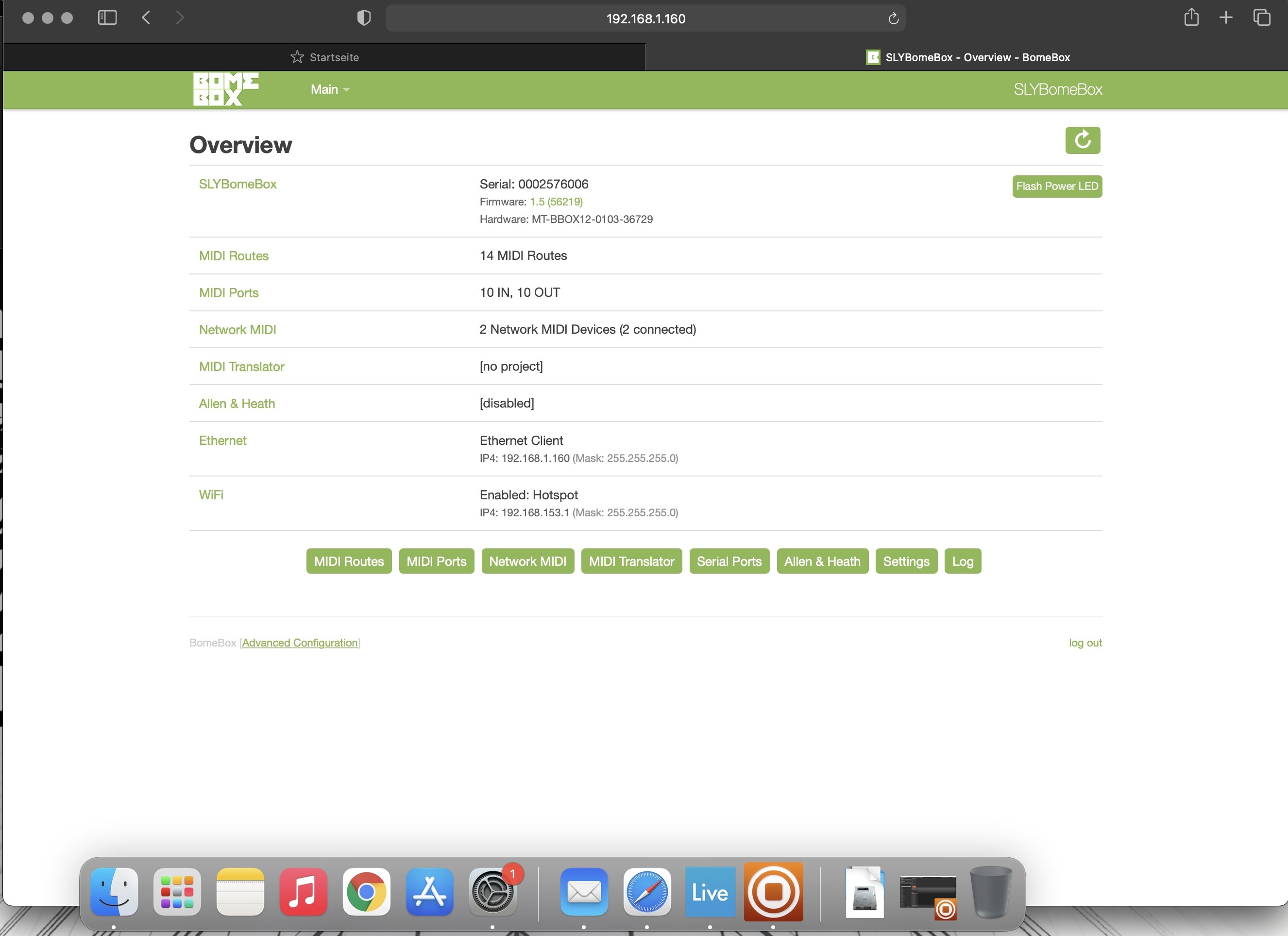Open the privacy shield icon
The image size is (1288, 936).
(x=364, y=18)
